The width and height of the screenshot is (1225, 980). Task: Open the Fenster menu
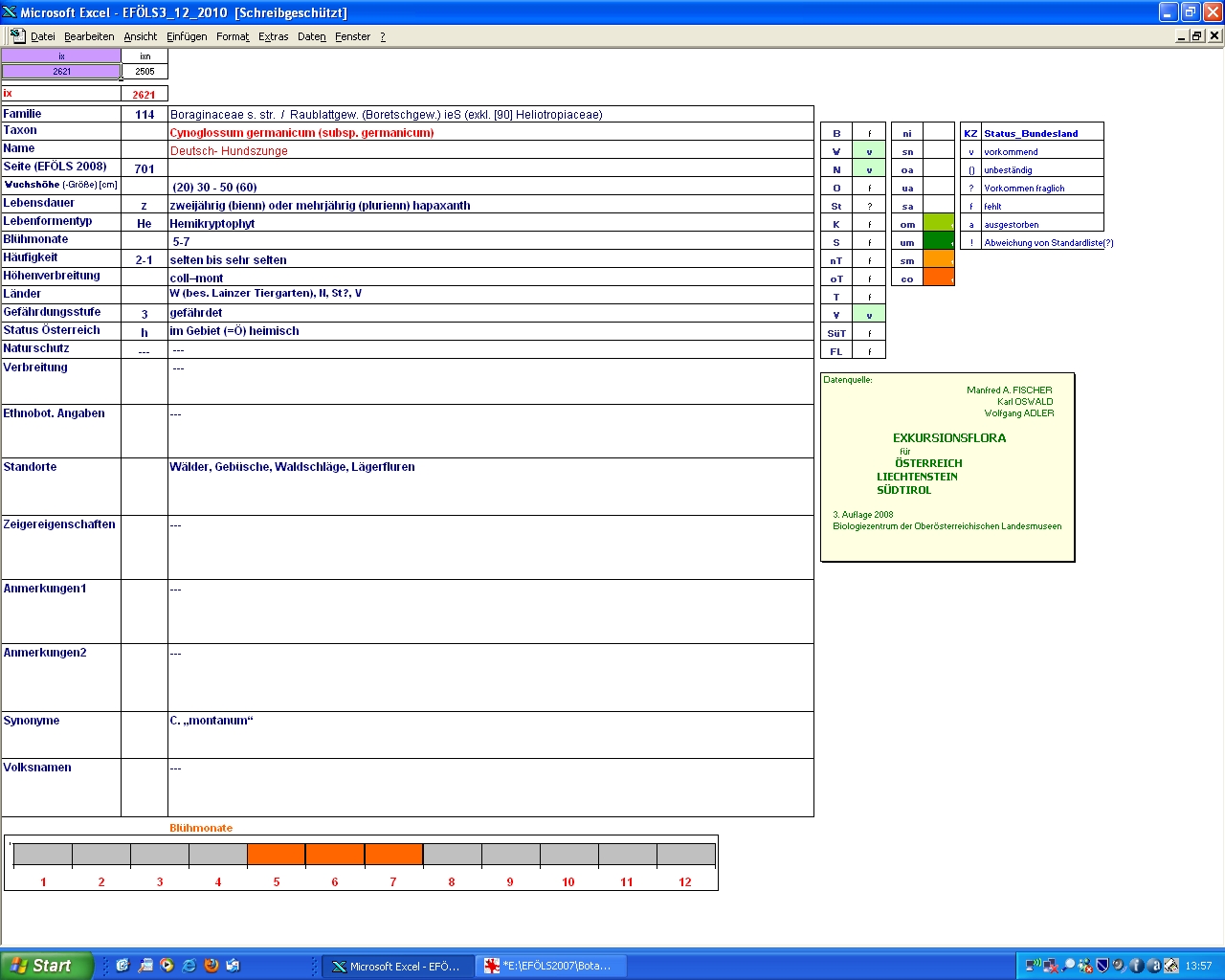click(x=353, y=36)
